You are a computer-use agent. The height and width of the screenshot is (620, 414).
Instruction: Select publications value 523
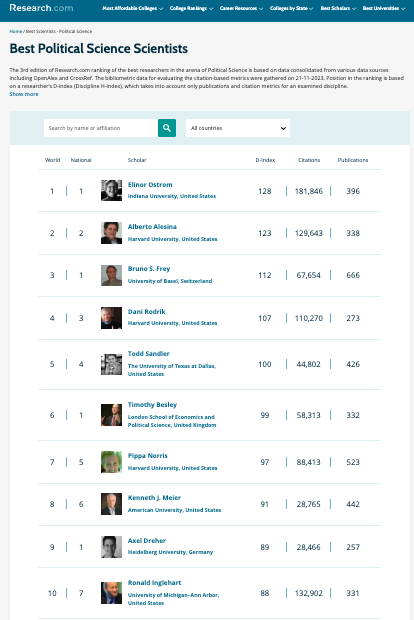tap(353, 462)
